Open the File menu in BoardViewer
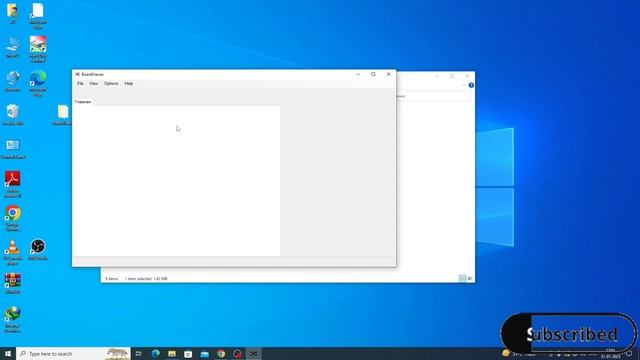The width and height of the screenshot is (640, 360). click(x=80, y=83)
